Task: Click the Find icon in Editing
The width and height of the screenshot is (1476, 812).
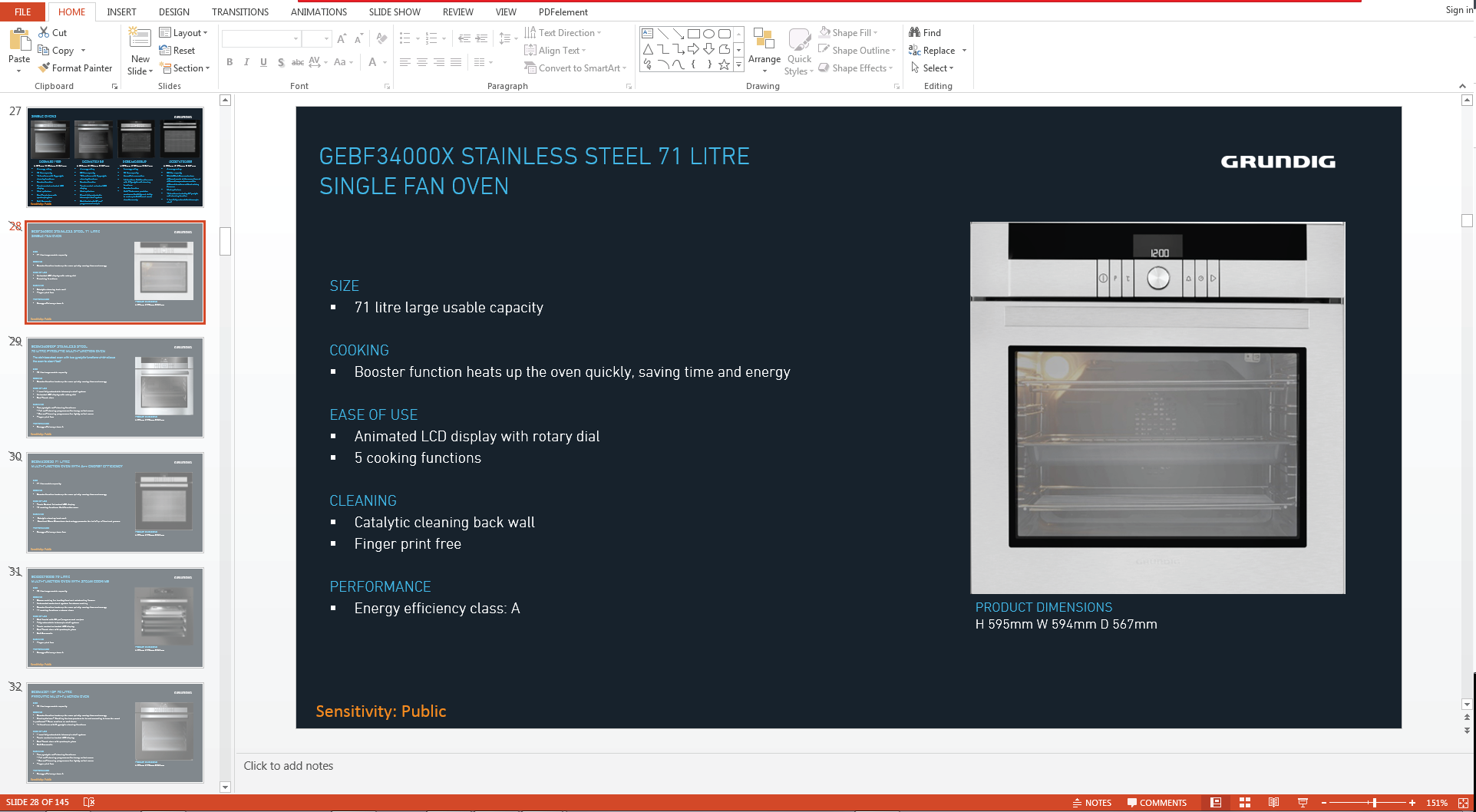Action: coord(925,32)
